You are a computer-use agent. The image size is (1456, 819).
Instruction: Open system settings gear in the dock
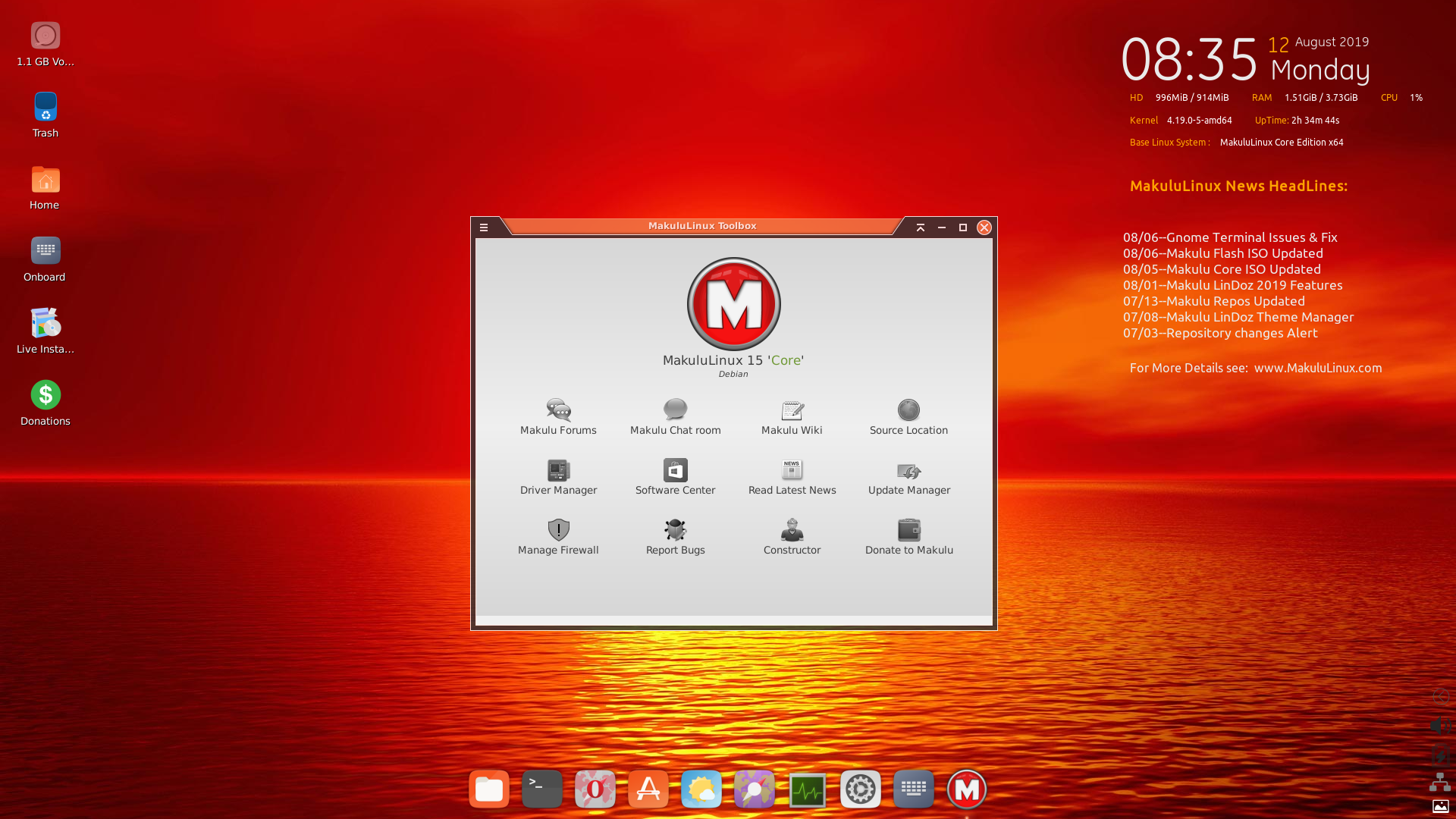point(861,789)
